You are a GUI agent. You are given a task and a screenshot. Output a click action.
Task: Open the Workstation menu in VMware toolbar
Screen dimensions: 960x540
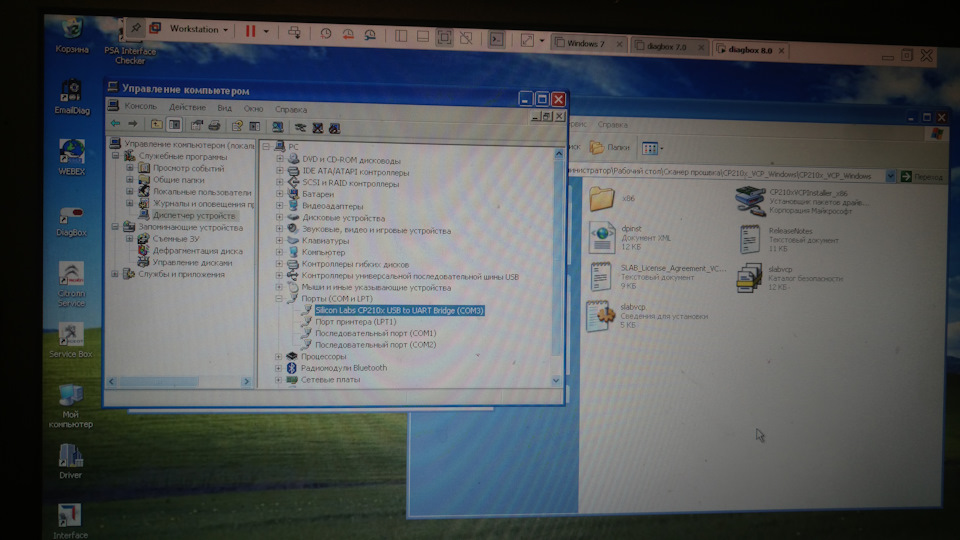pos(198,29)
